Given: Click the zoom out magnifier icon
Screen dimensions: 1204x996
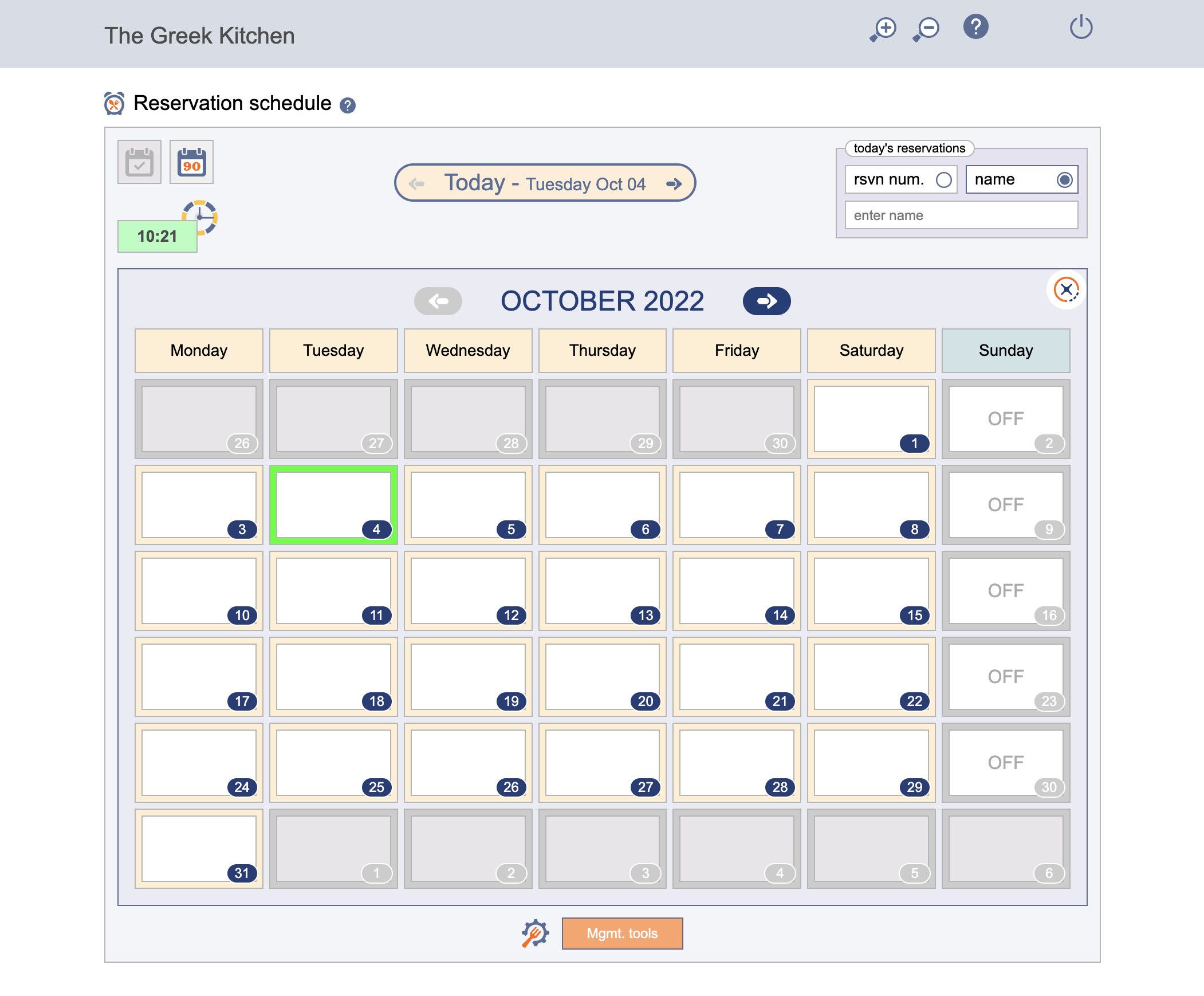Looking at the screenshot, I should tap(926, 29).
